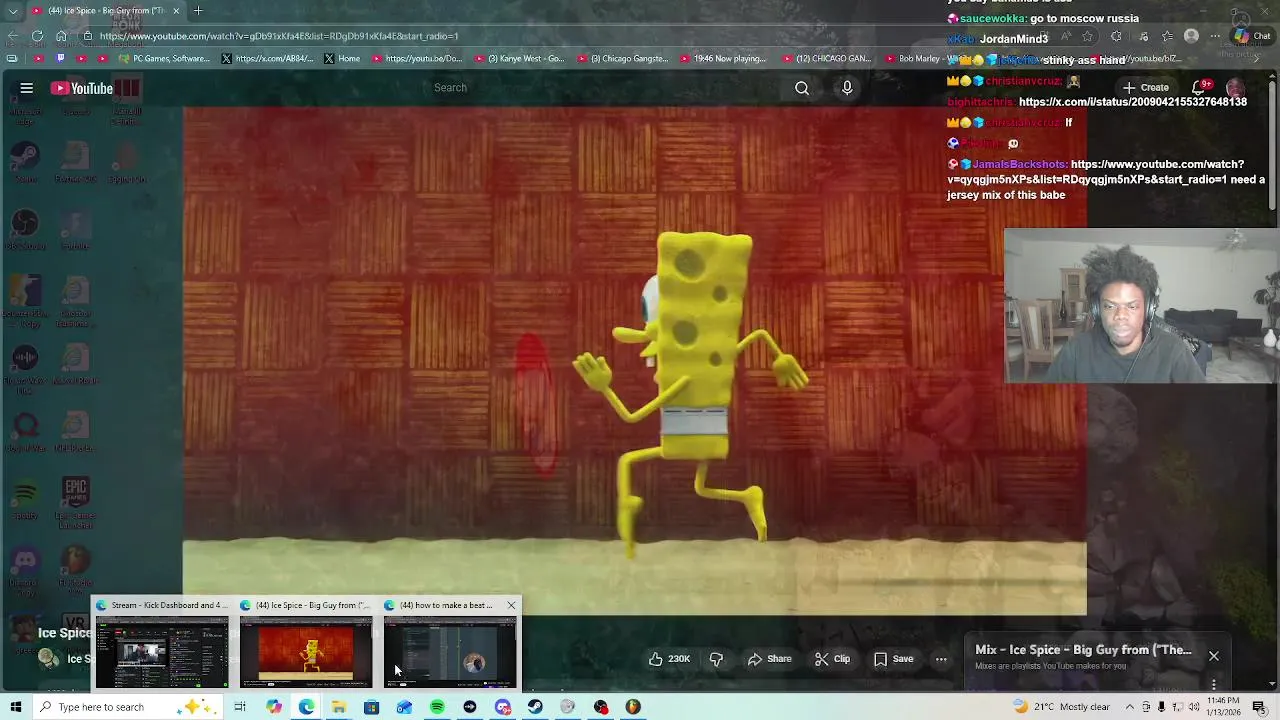The width and height of the screenshot is (1280, 720).
Task: Start voice search with the microphone icon
Action: (847, 88)
